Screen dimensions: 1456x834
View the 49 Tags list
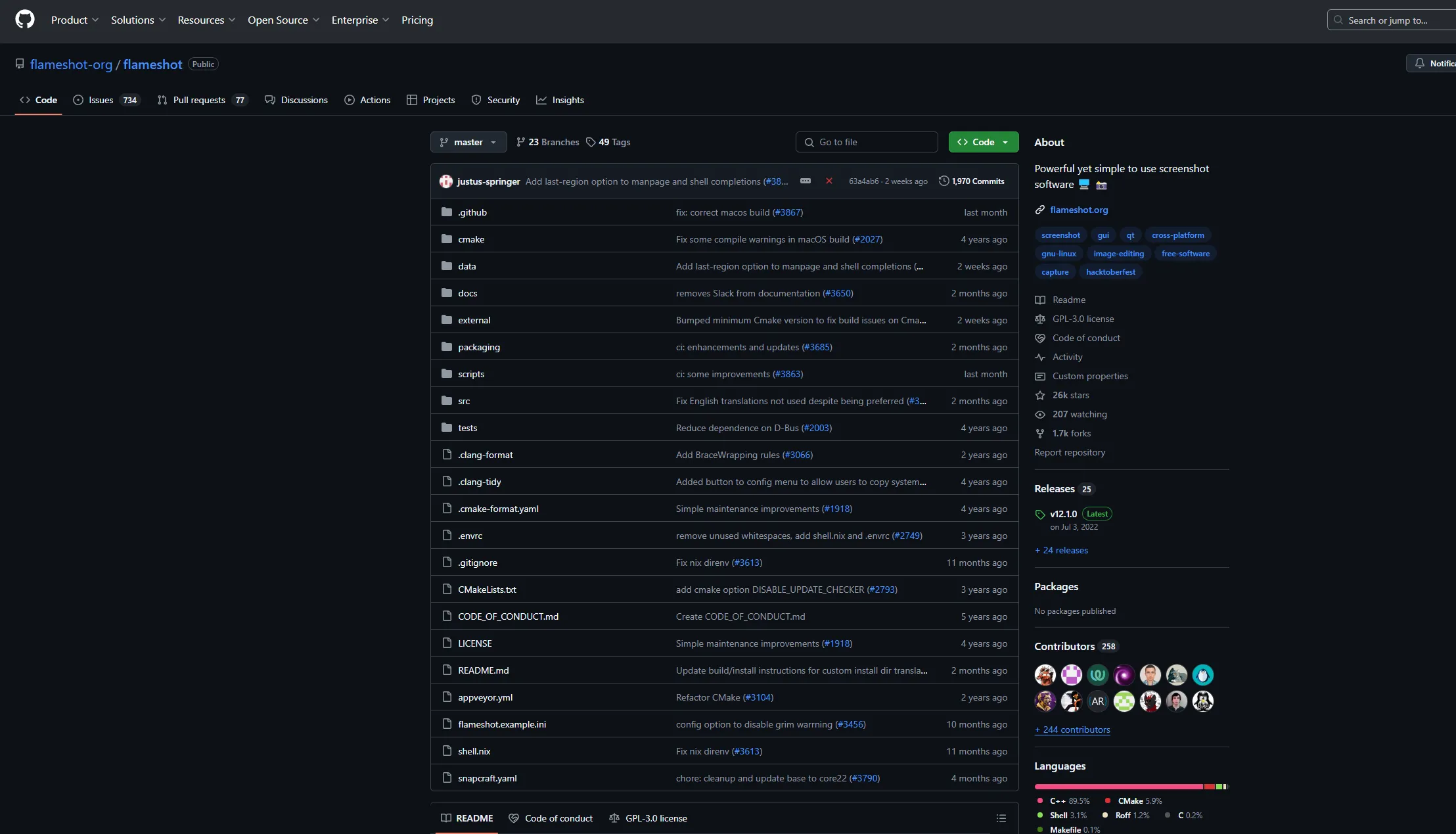[608, 142]
